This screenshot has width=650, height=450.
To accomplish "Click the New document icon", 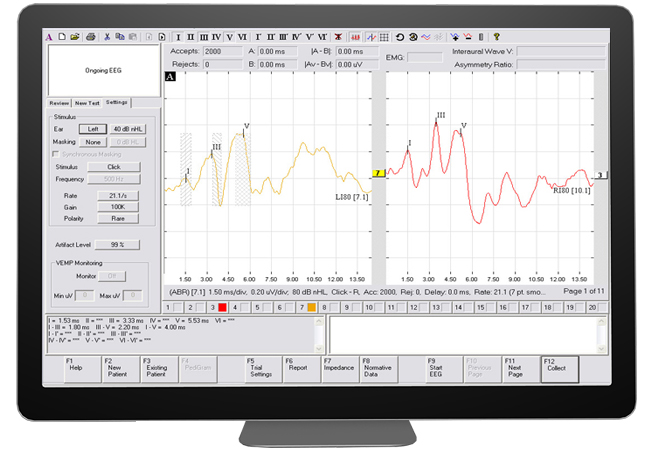I will 62,37.
